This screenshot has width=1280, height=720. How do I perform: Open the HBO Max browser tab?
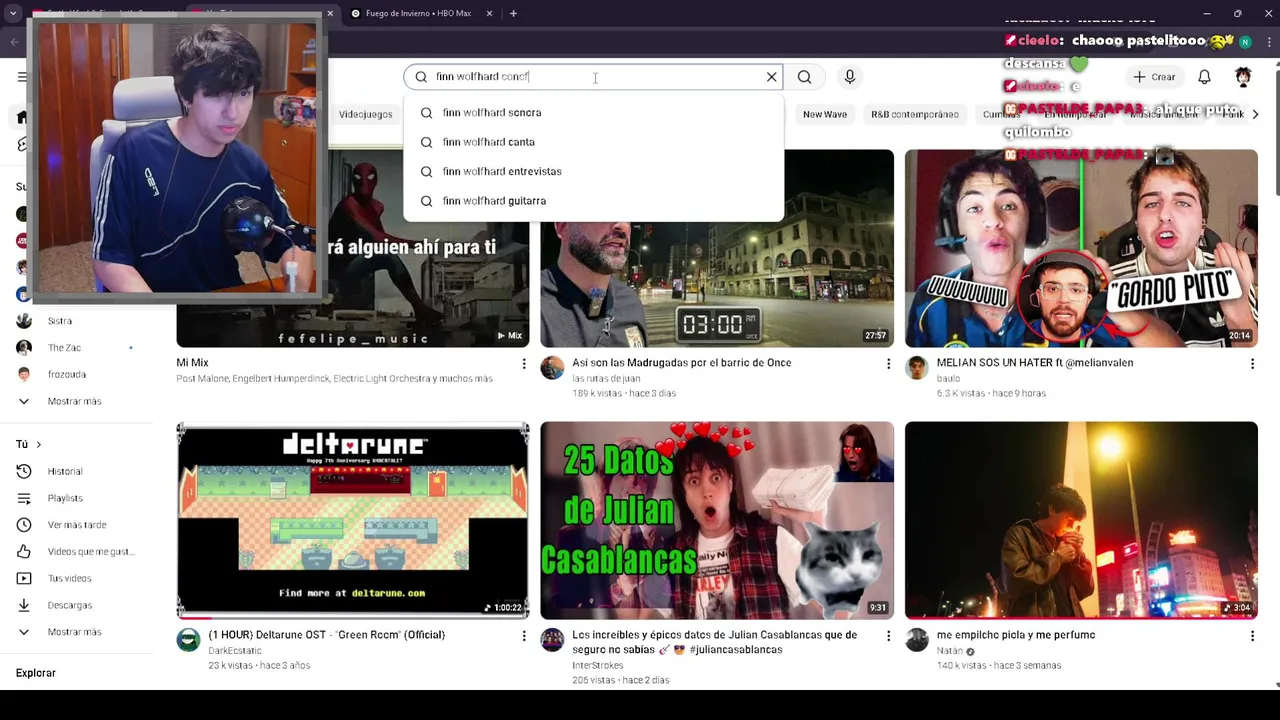pos(419,13)
